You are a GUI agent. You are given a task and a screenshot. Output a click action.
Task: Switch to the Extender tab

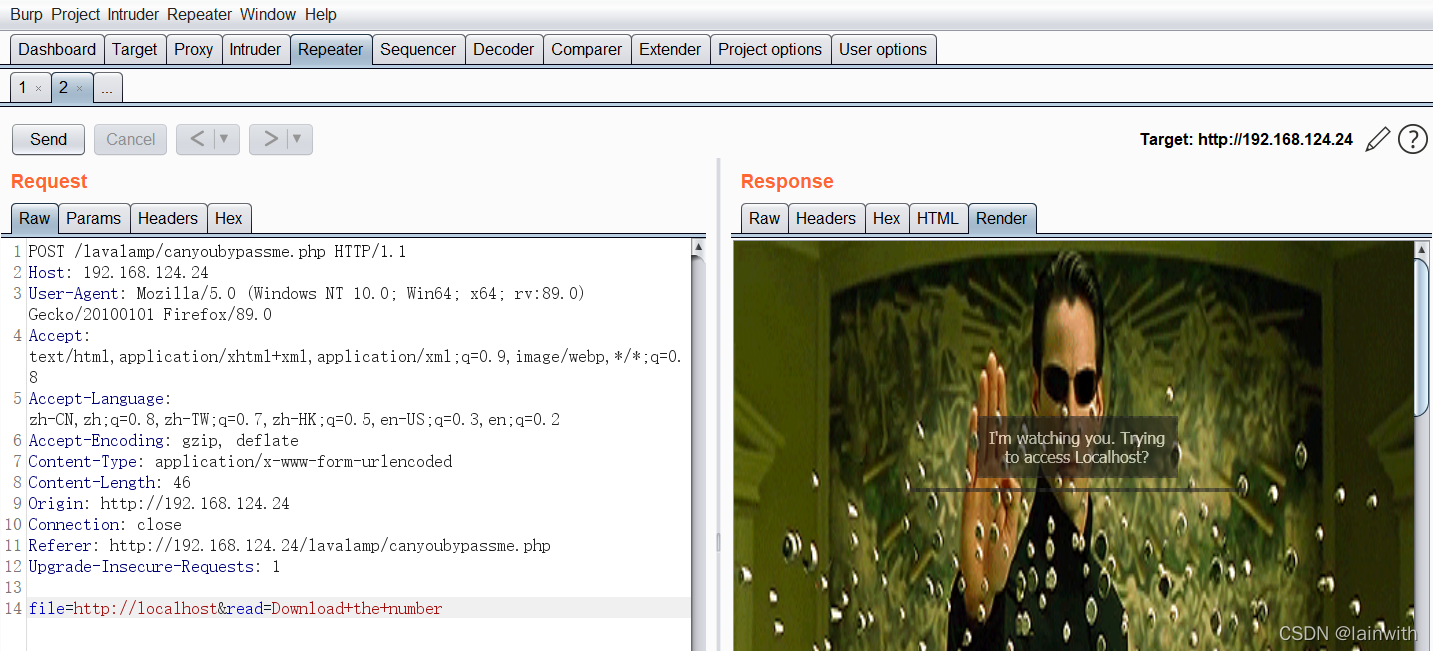(671, 49)
